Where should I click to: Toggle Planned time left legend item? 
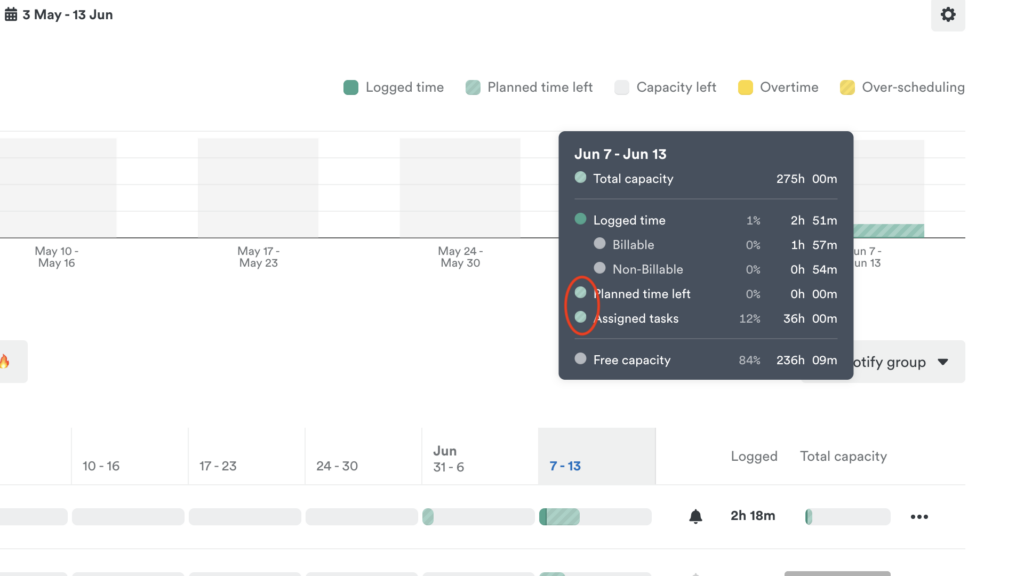click(x=529, y=88)
